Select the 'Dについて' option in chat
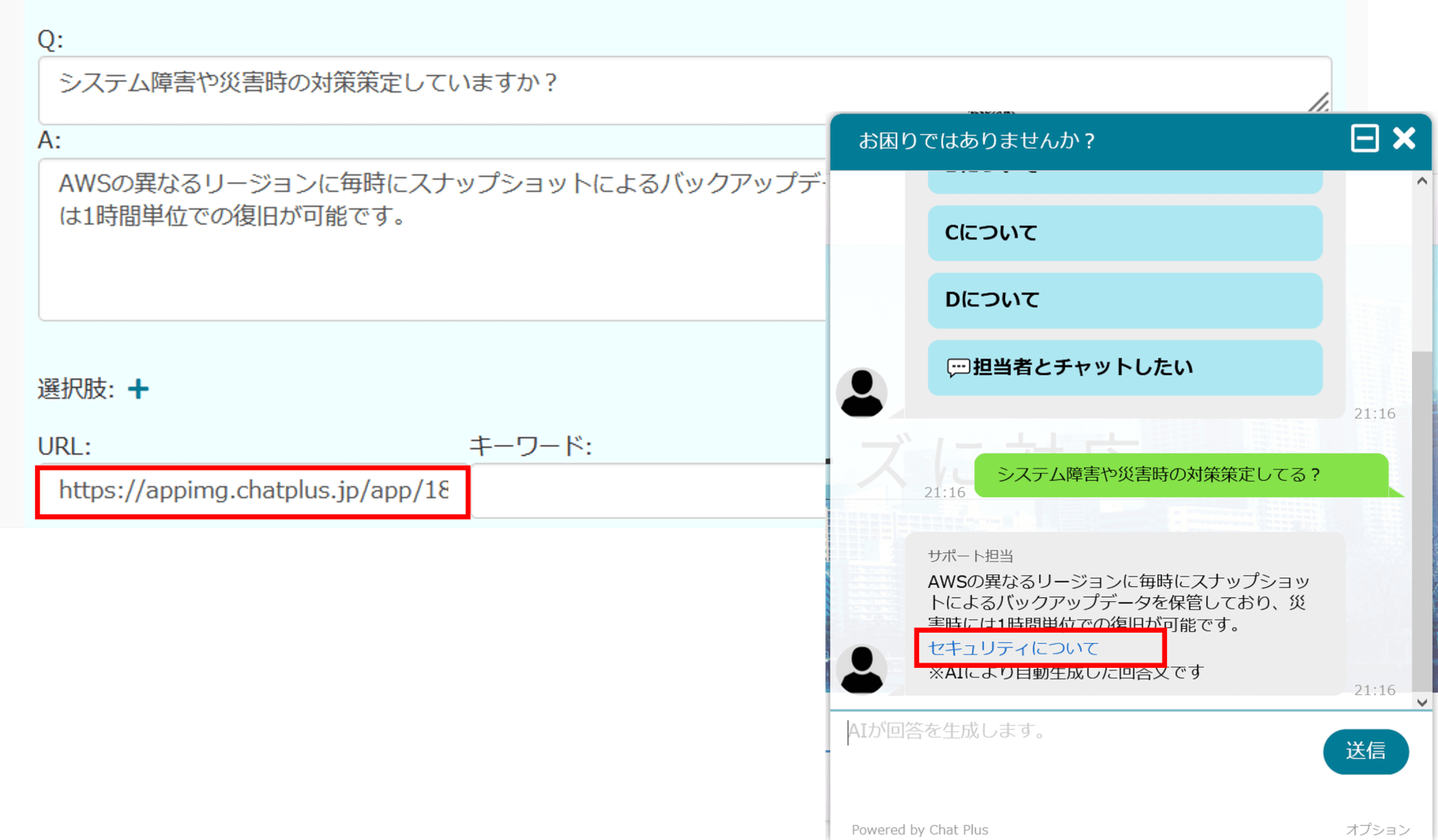 [1125, 300]
